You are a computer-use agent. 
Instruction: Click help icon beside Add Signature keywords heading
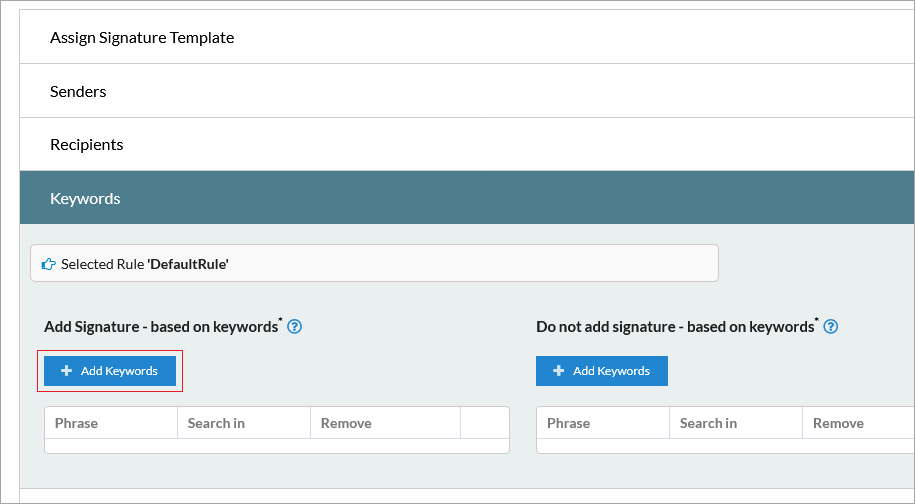(294, 326)
